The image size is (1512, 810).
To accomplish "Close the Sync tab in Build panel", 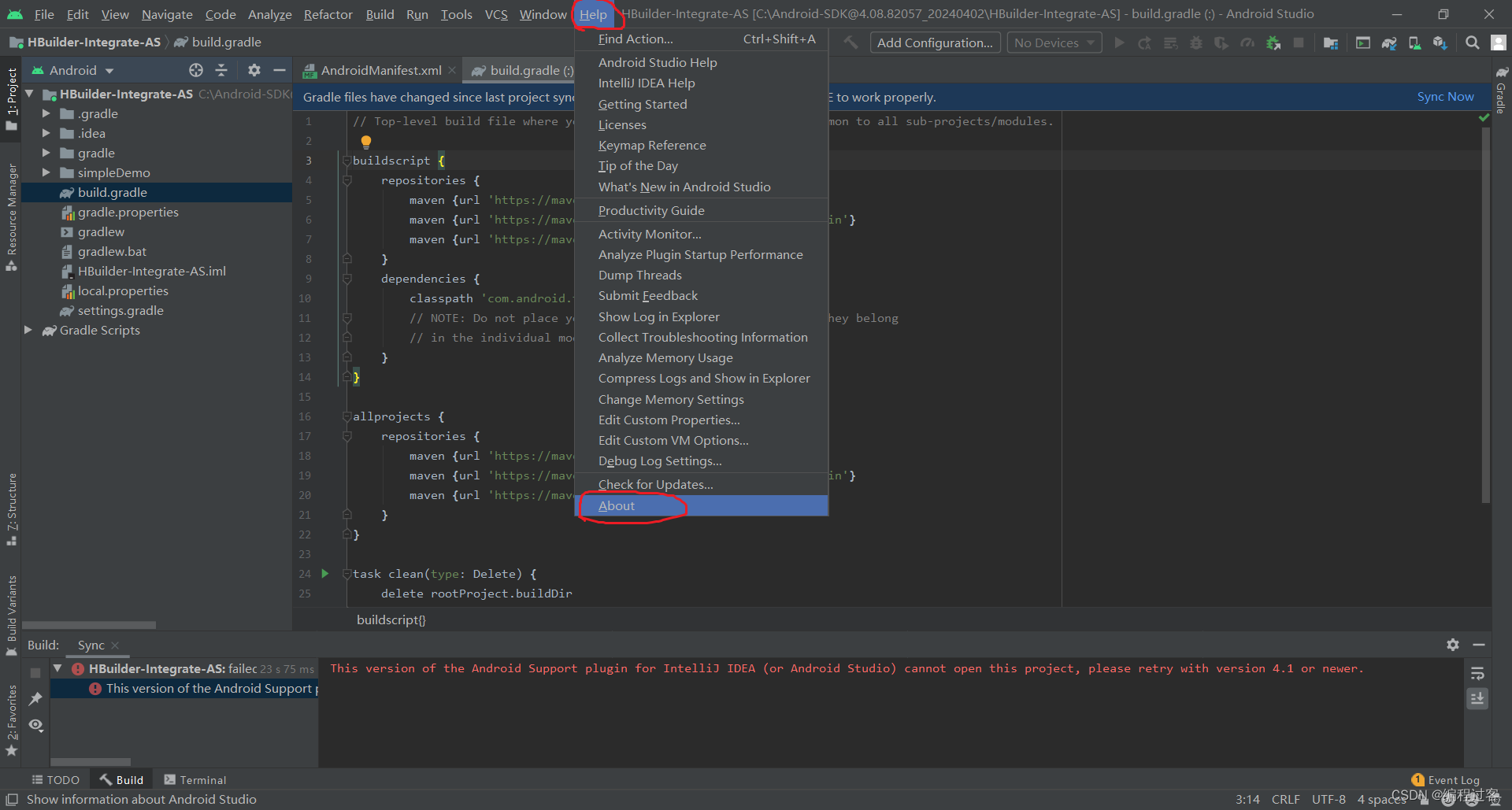I will pos(115,645).
